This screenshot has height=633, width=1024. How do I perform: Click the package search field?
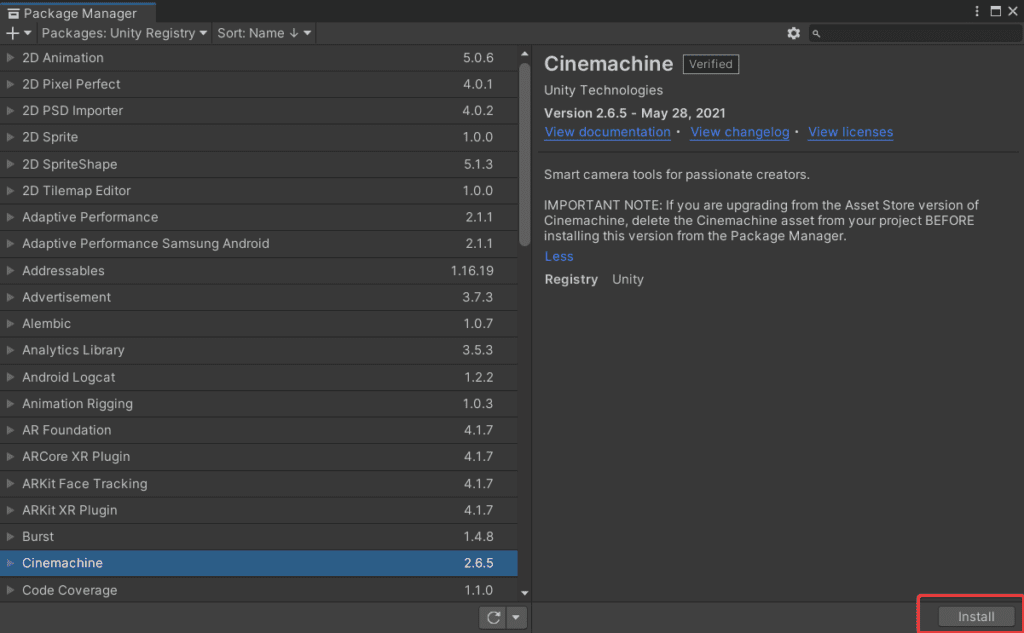pyautogui.click(x=914, y=33)
